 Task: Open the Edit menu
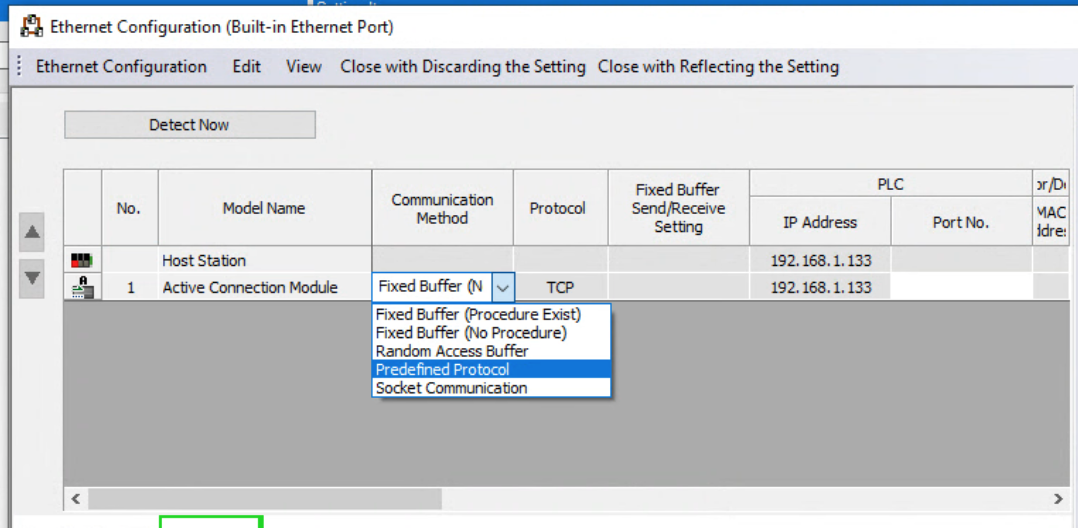tap(246, 67)
